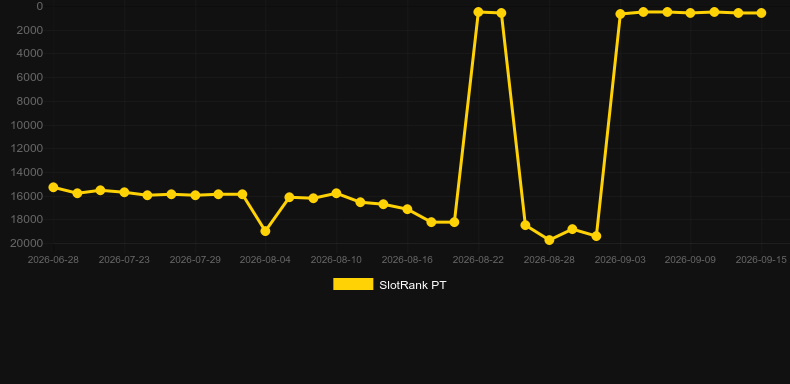Screen dimensions: 790x384
Task: Click the 2026-09-15 x-axis date label
Action: pyautogui.click(x=761, y=260)
